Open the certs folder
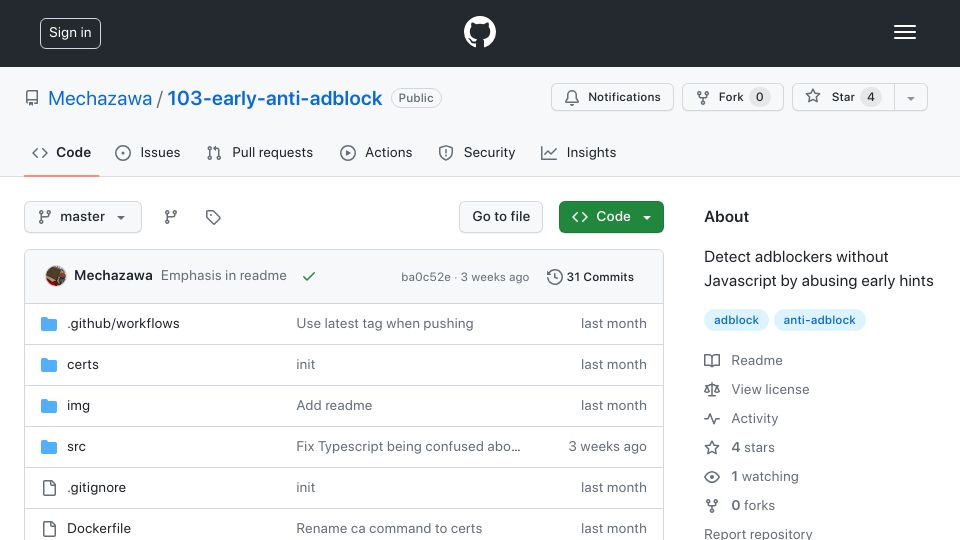960x540 pixels. point(83,364)
